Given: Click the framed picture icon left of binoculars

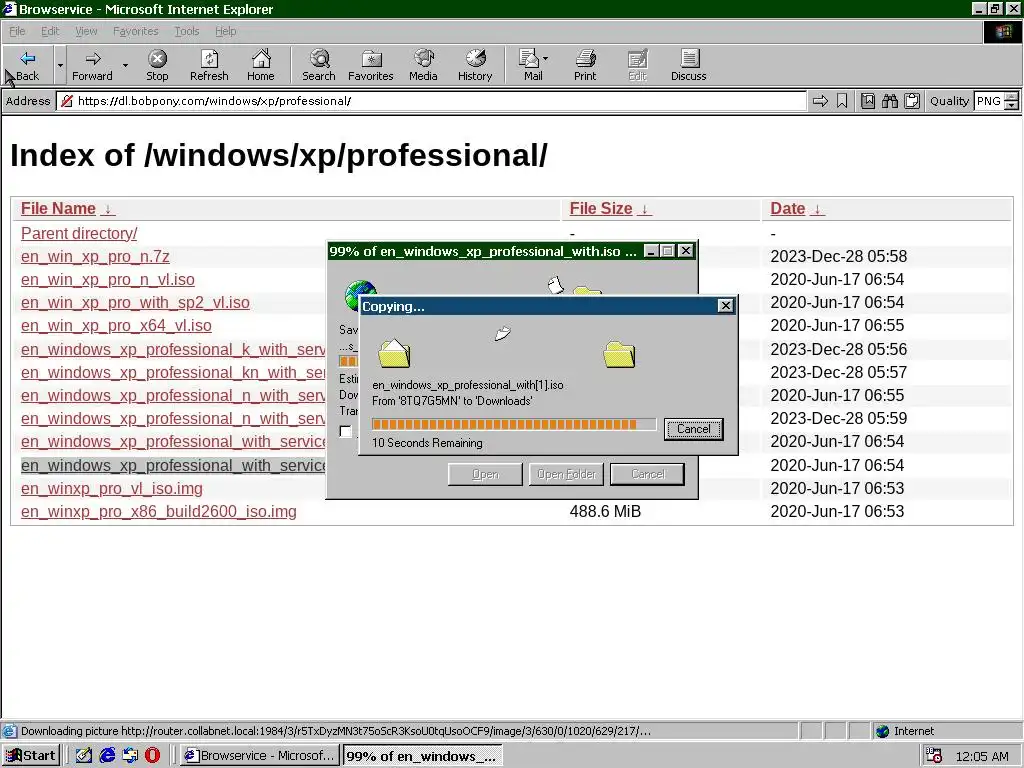Looking at the screenshot, I should point(867,101).
